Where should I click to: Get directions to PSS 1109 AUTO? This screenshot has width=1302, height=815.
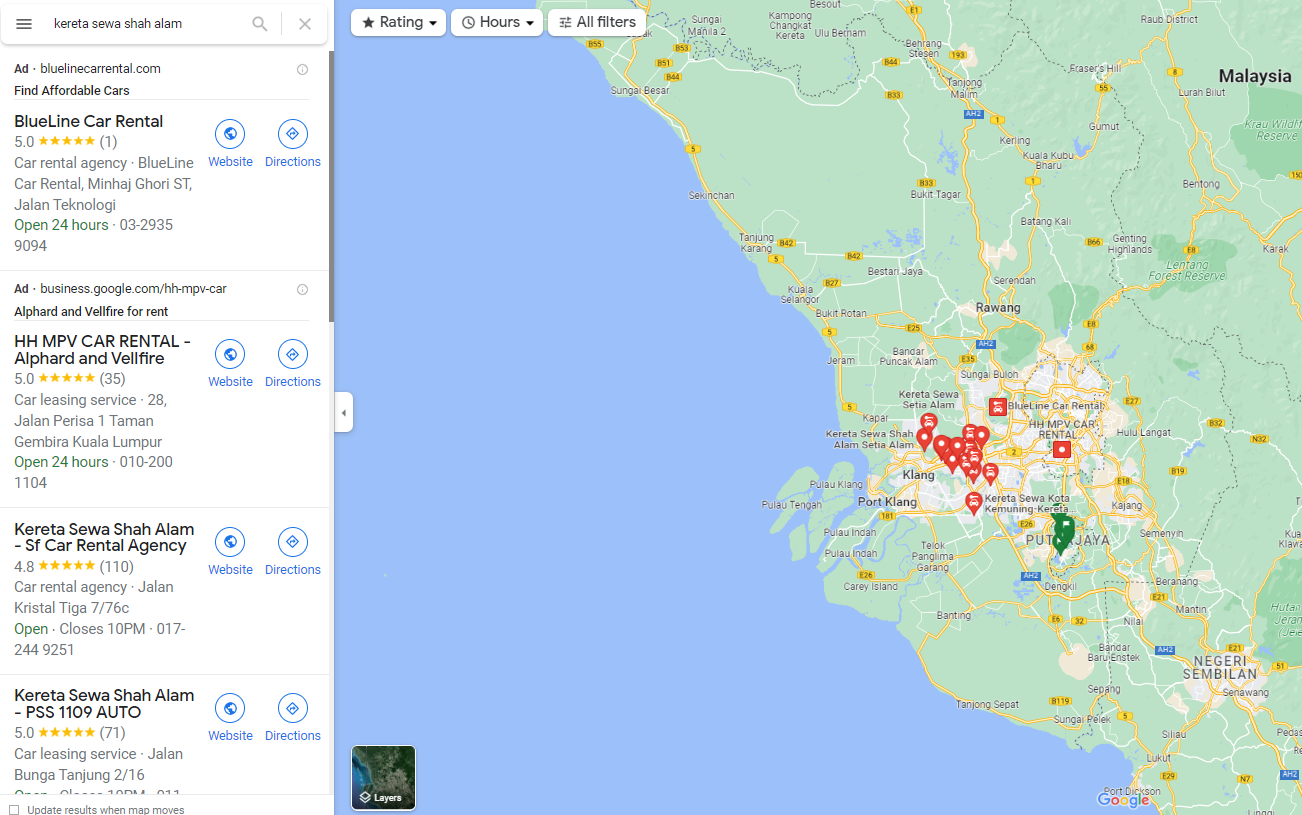coord(292,708)
